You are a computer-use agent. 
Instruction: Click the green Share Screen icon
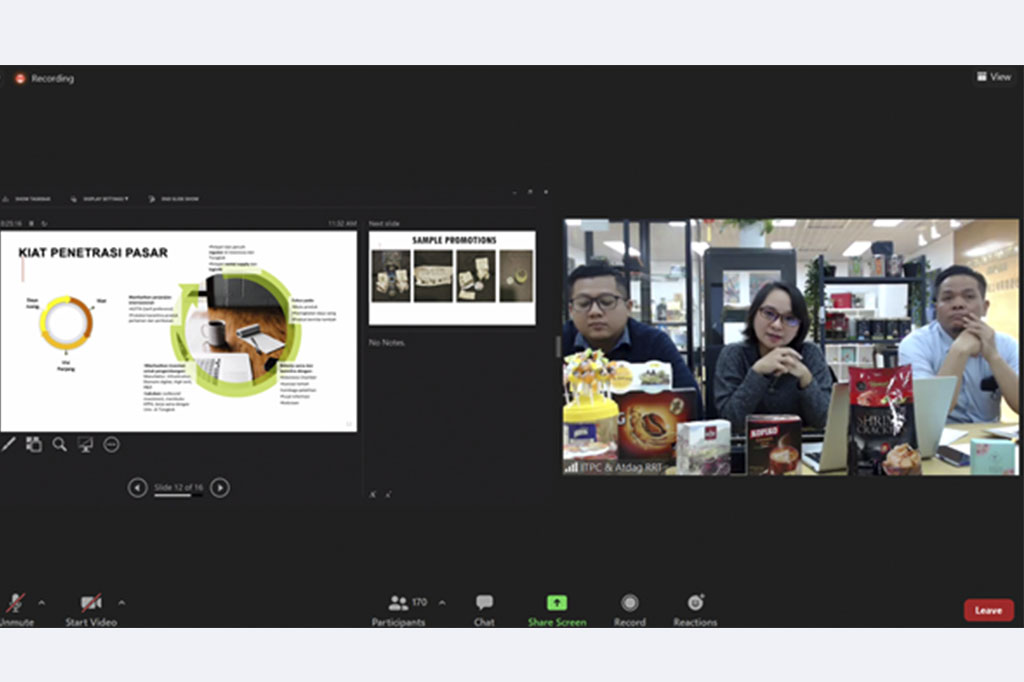[x=557, y=603]
